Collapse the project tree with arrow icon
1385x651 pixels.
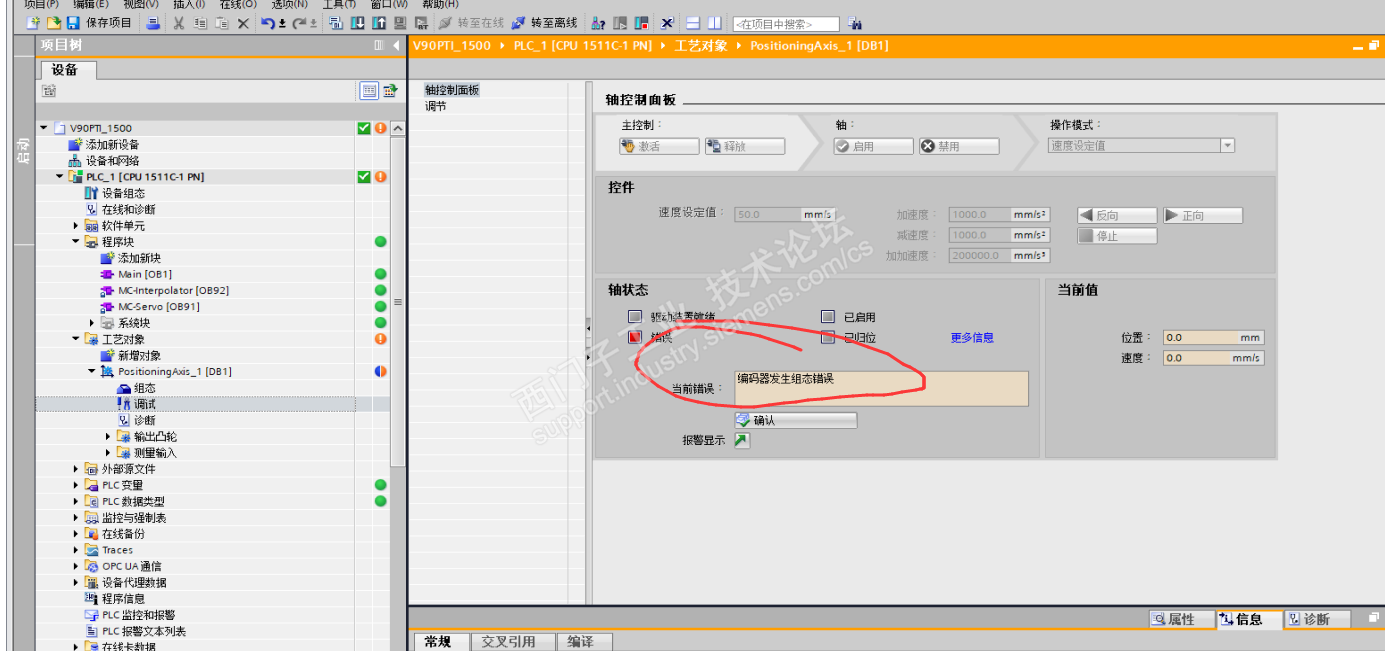coord(396,46)
